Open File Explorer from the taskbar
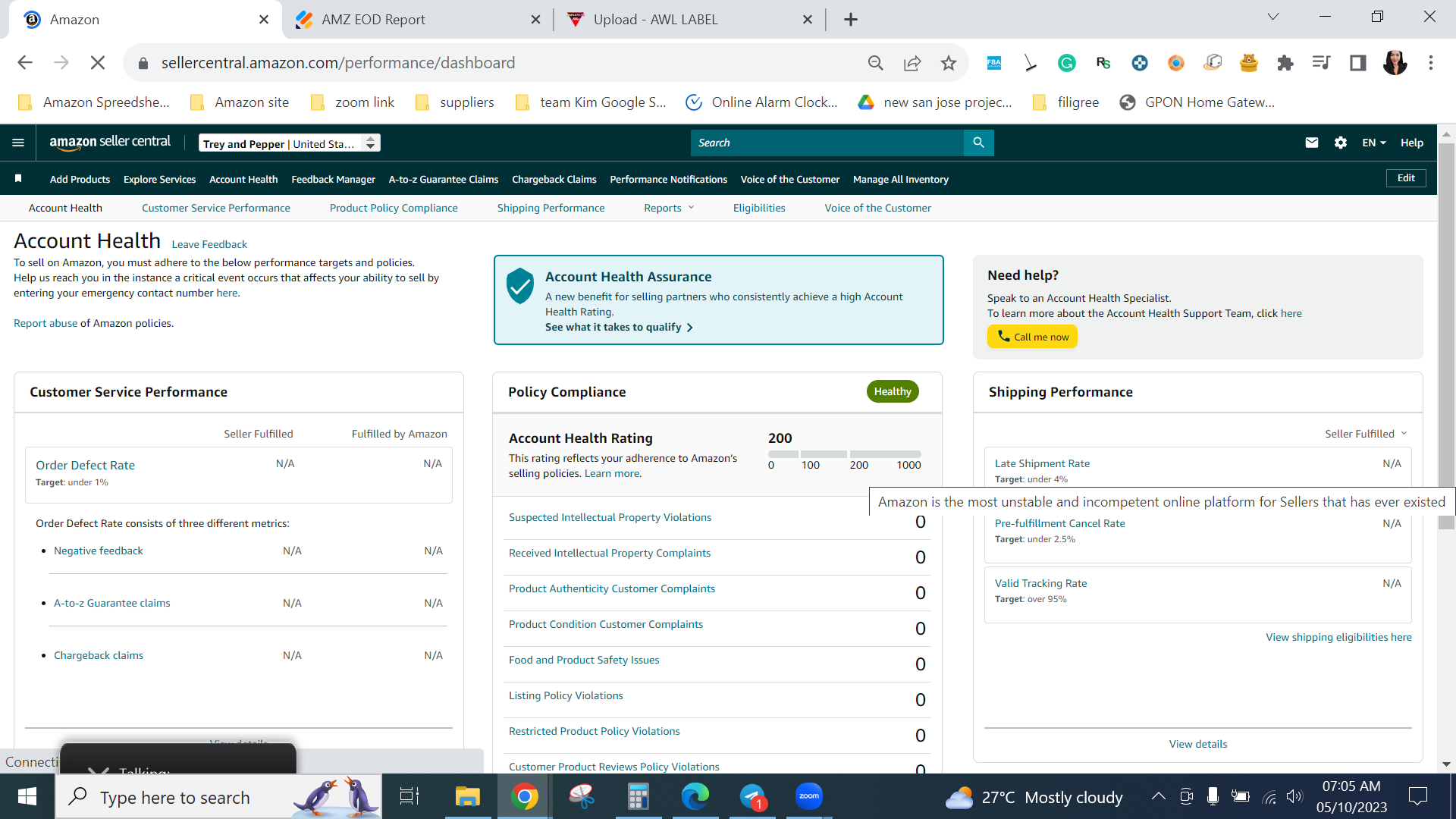 point(468,796)
